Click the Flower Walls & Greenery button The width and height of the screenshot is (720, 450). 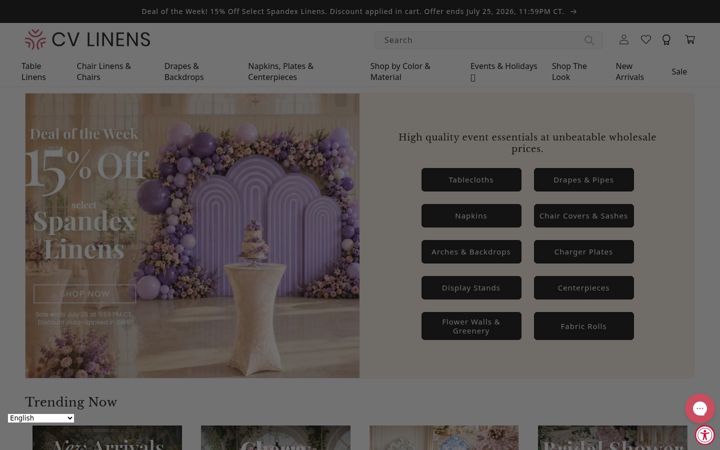click(471, 326)
